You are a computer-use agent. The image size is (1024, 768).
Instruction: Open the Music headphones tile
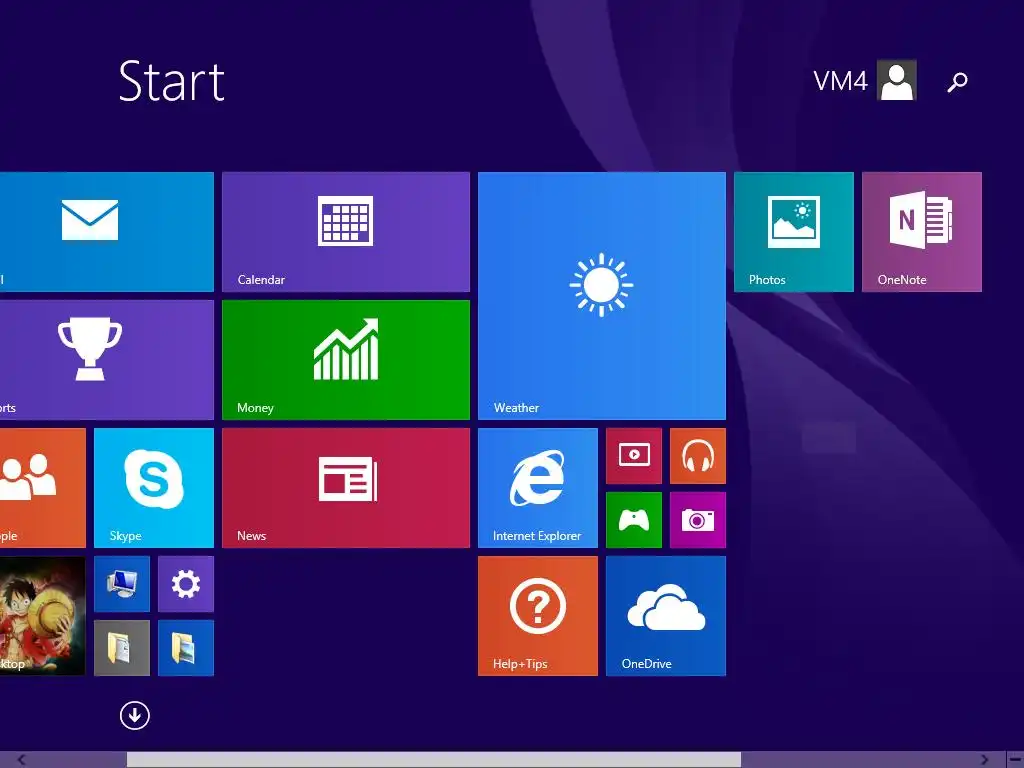[x=697, y=456]
